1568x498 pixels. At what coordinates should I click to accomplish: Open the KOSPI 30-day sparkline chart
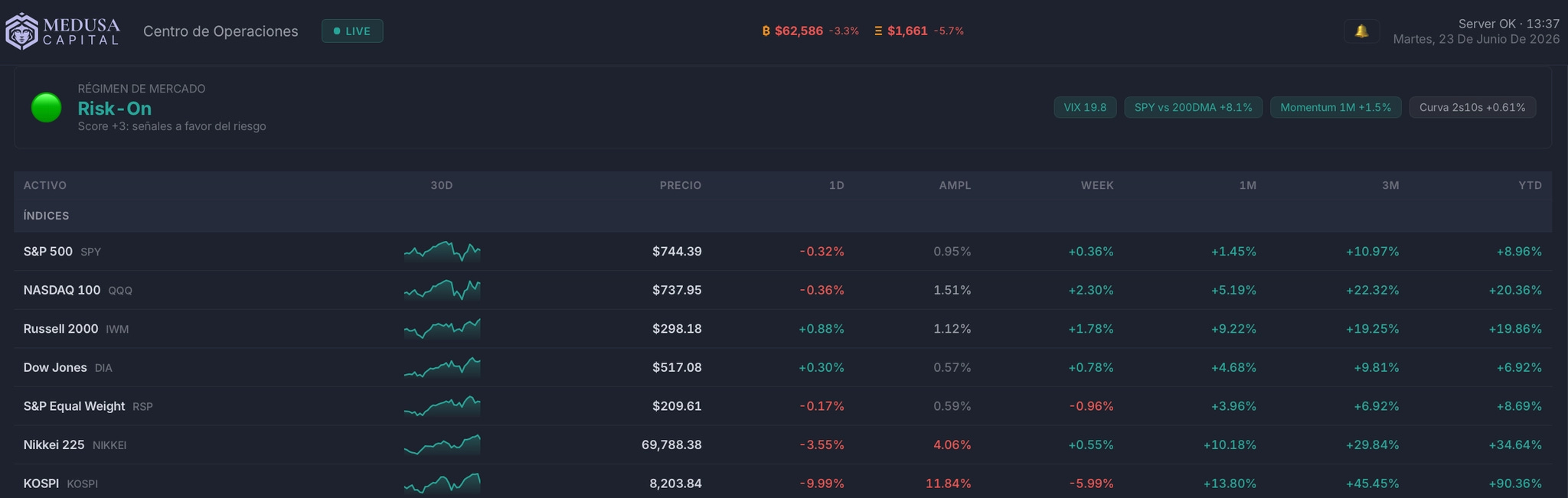442,483
